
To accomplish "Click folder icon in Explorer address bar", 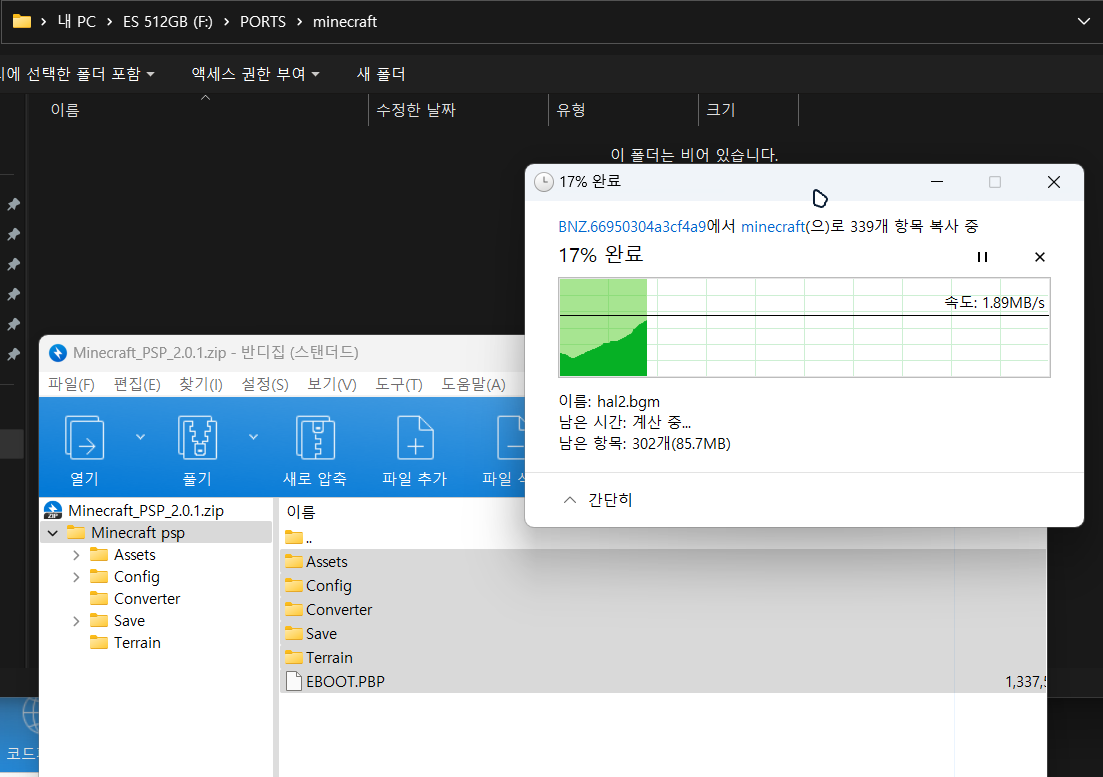I will pyautogui.click(x=22, y=21).
